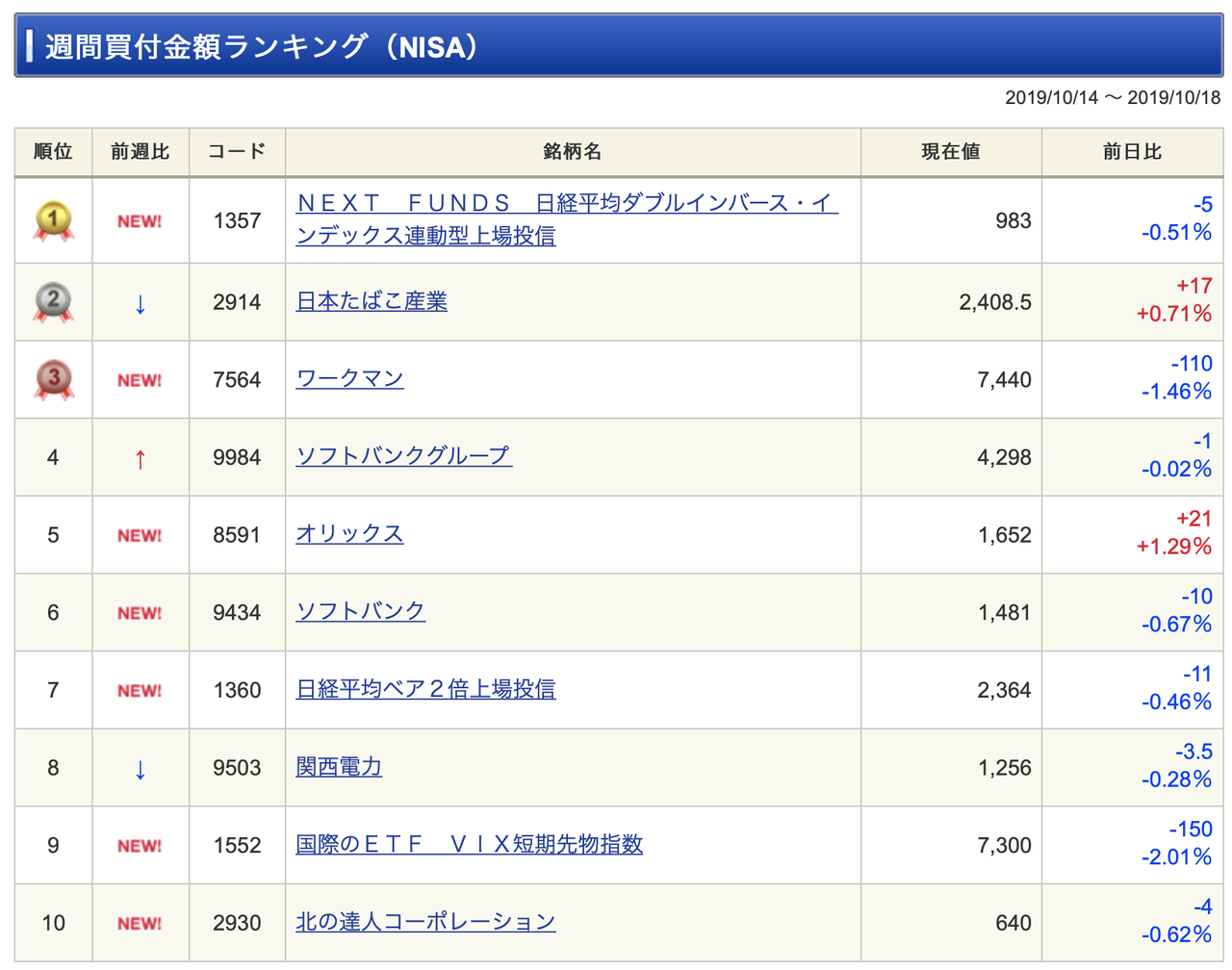Image resolution: width=1232 pixels, height=970 pixels.
Task: Open the ワークマン stock link
Action: click(x=349, y=378)
